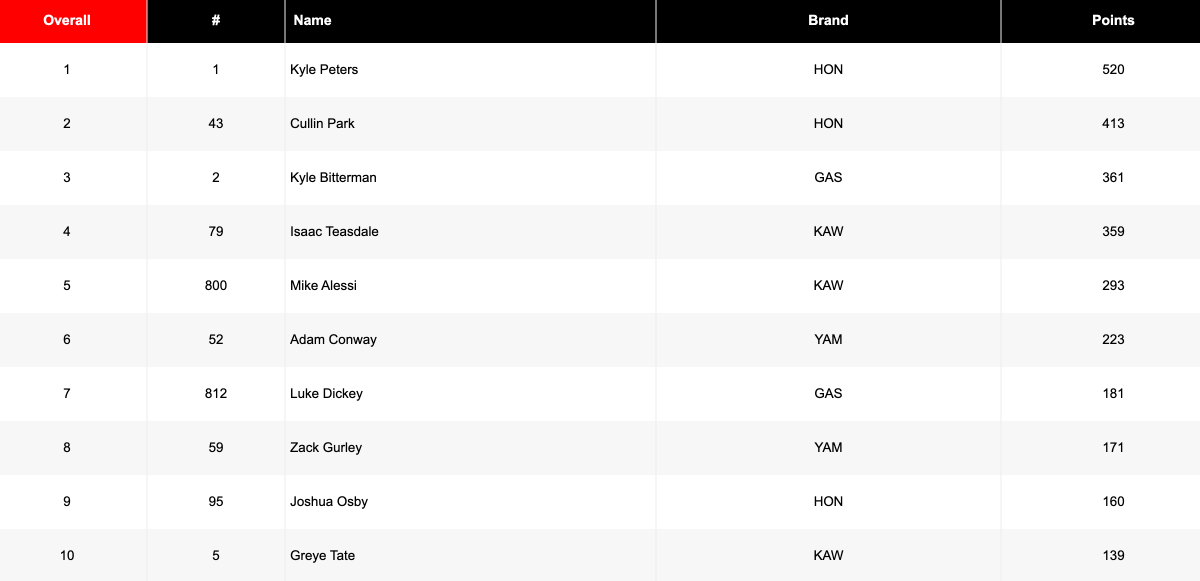Select Cullin Park's name
The height and width of the screenshot is (581, 1200).
(322, 124)
